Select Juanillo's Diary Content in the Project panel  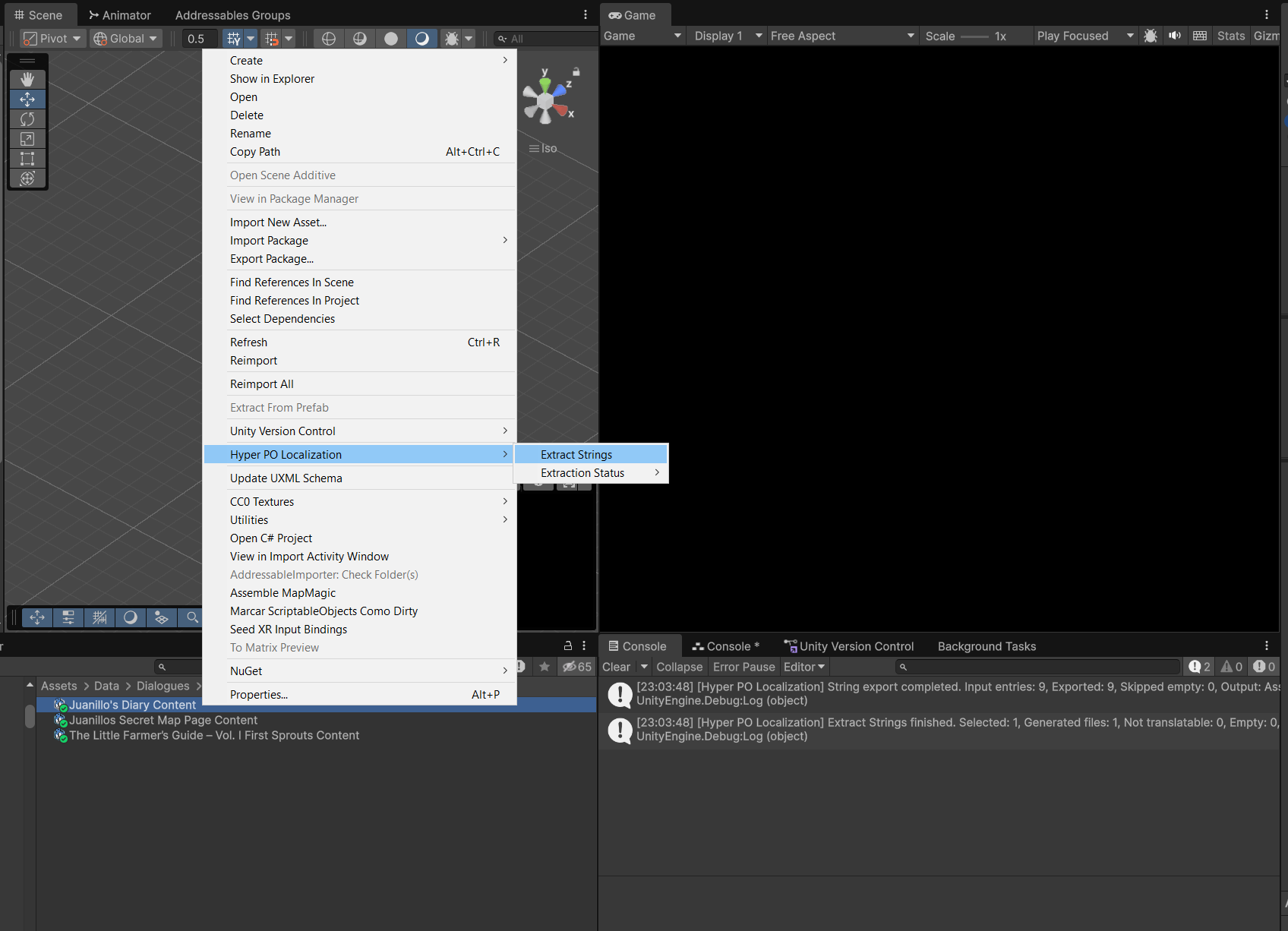133,705
